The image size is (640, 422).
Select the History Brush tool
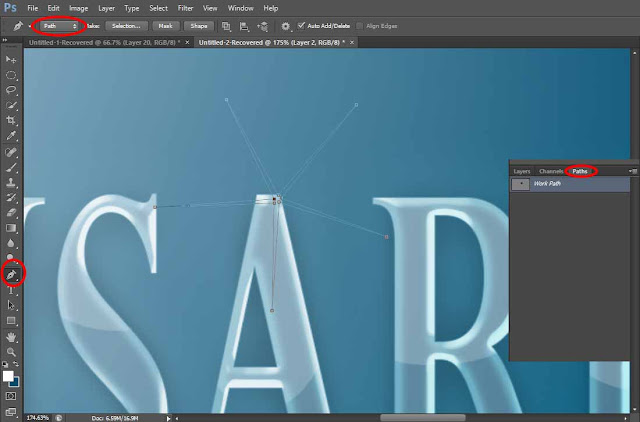pos(11,198)
